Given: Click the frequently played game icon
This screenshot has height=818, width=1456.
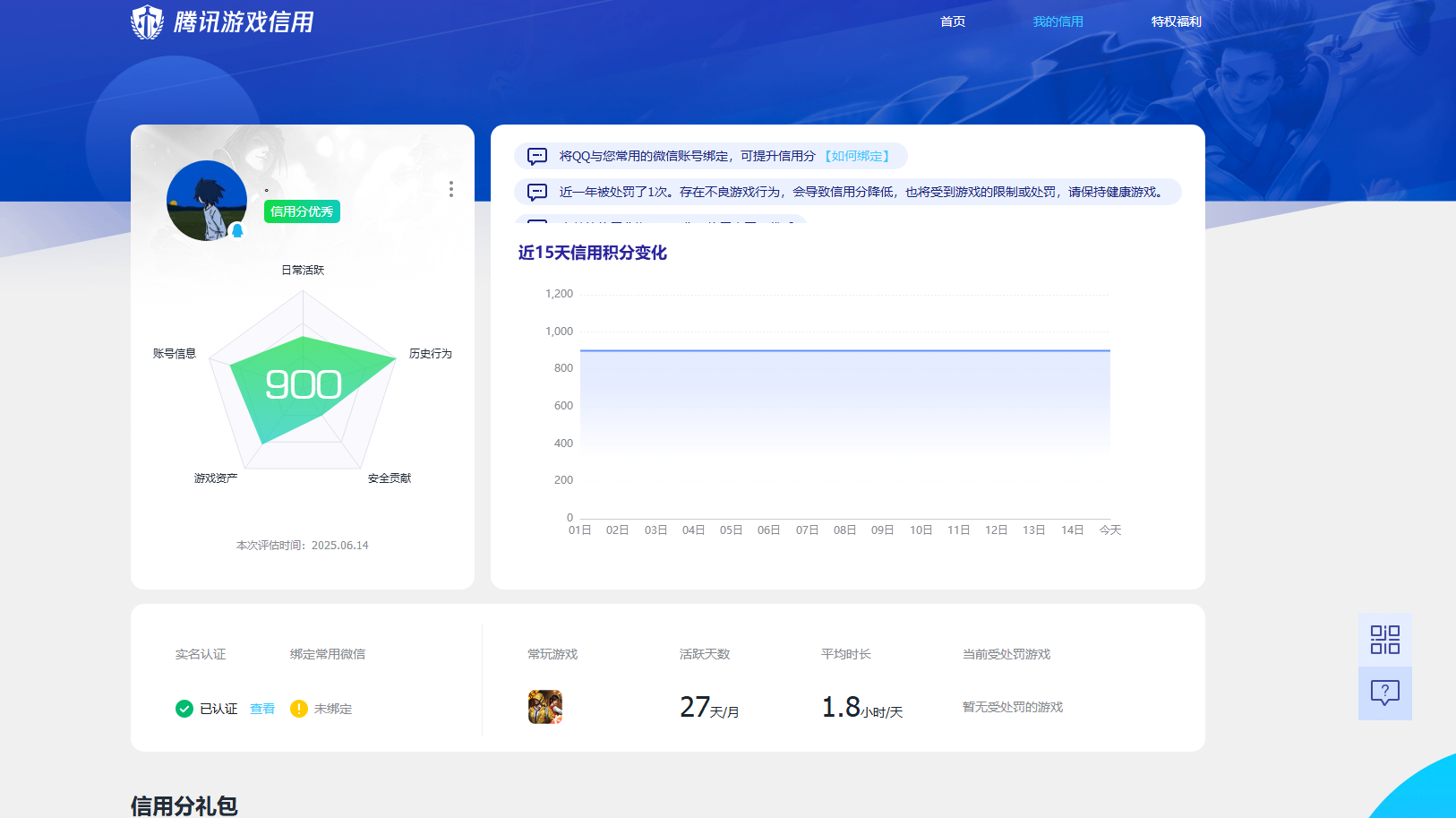Looking at the screenshot, I should click(545, 707).
